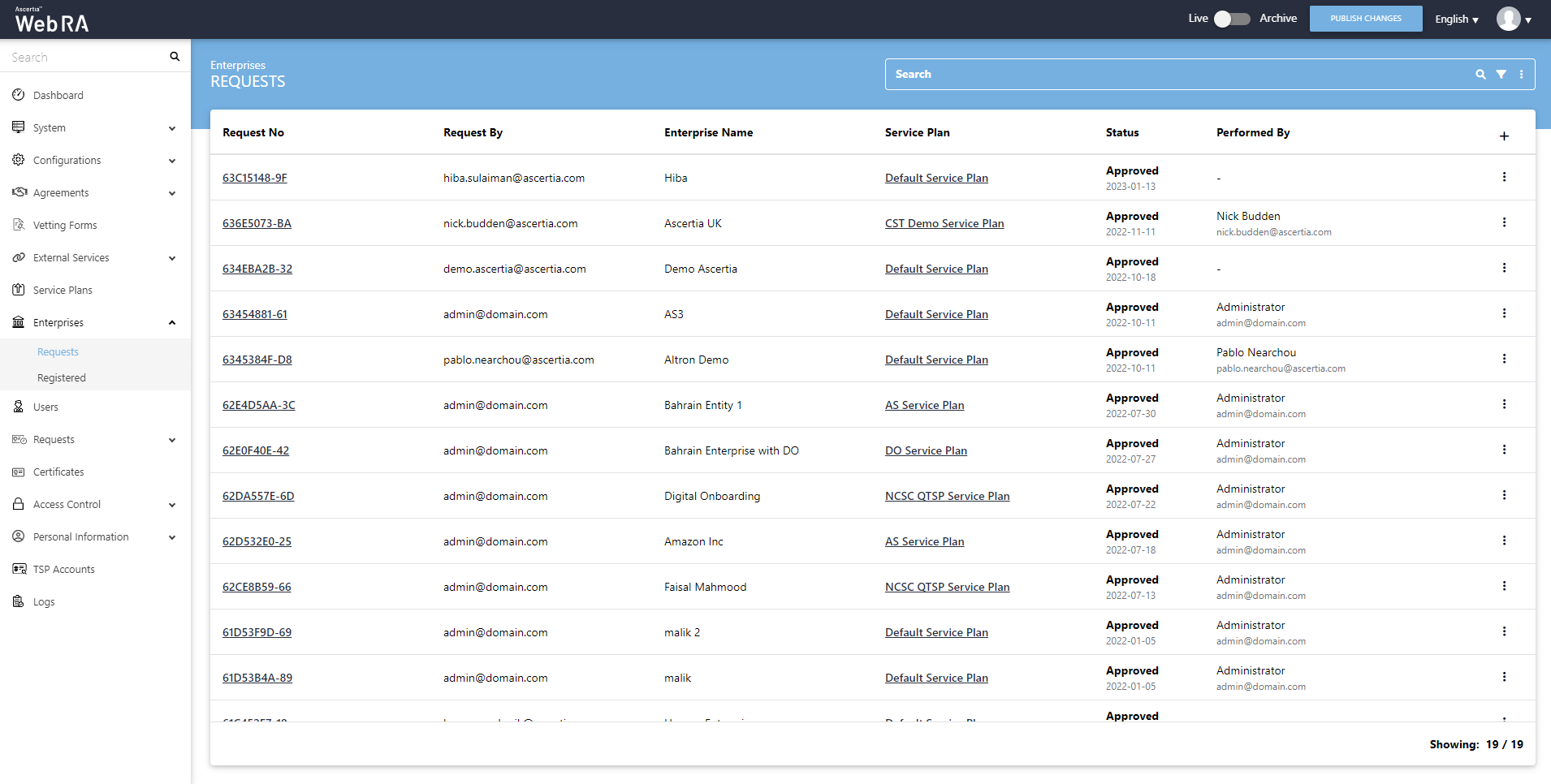The width and height of the screenshot is (1551, 784).
Task: Click the sidebar search magnifier icon
Action: (175, 57)
